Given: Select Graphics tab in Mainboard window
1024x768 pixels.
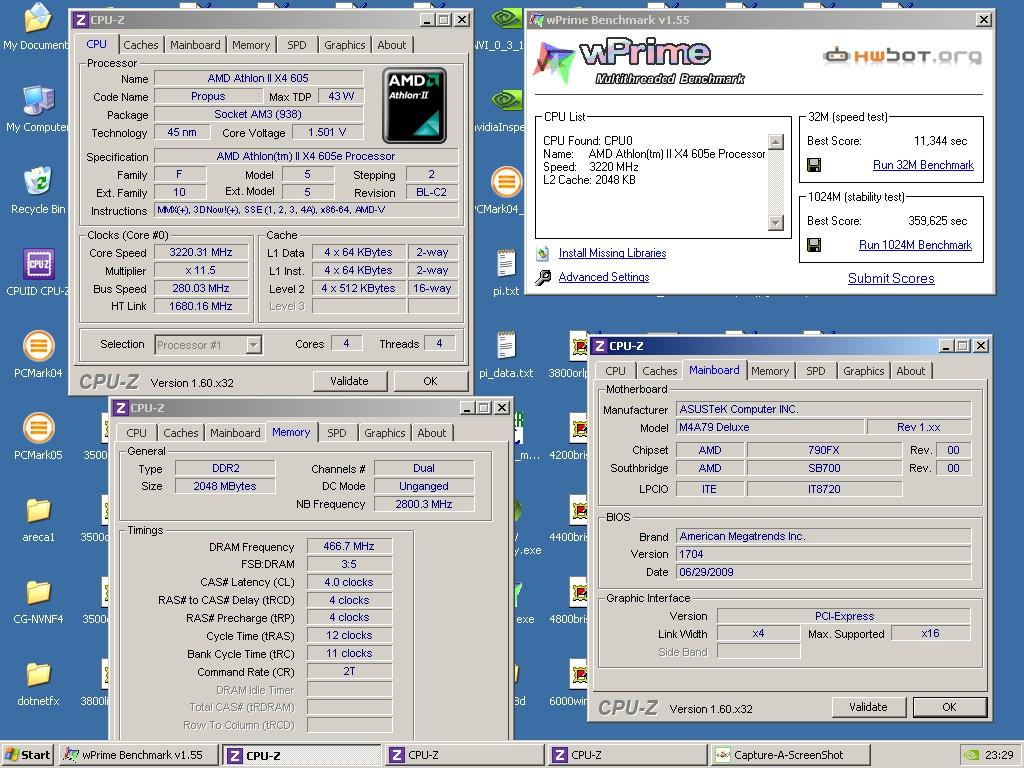Looking at the screenshot, I should [863, 371].
